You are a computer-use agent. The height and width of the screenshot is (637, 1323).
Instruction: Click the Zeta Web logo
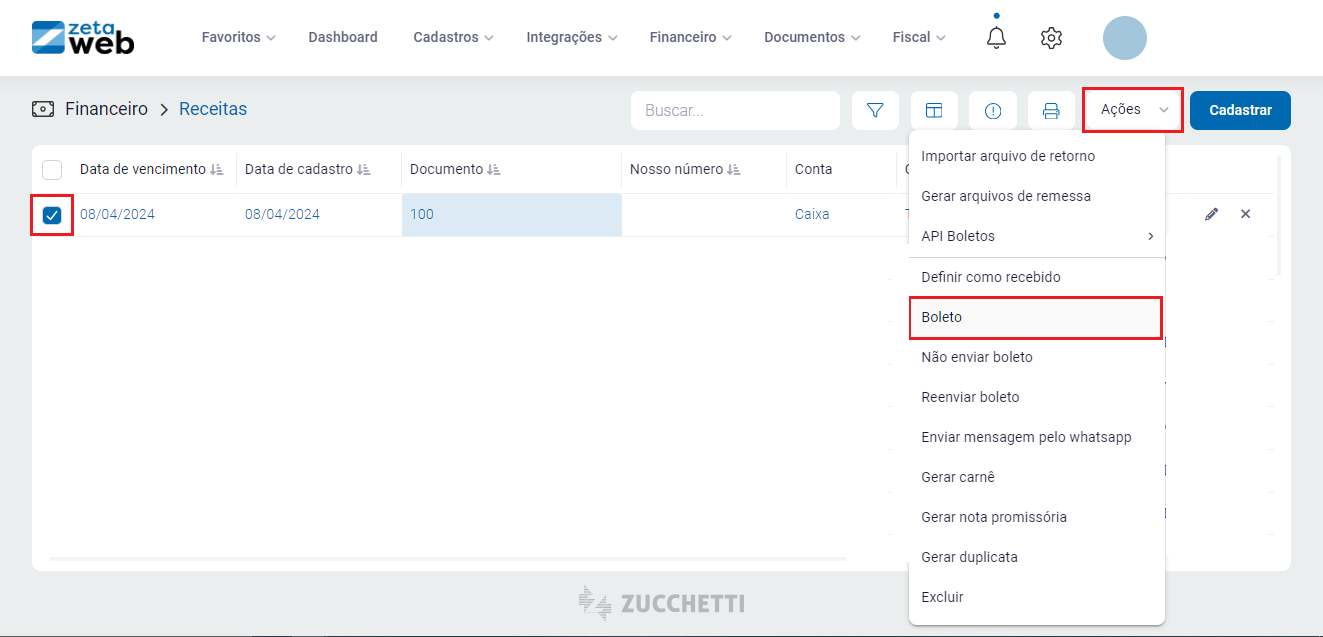(83, 37)
